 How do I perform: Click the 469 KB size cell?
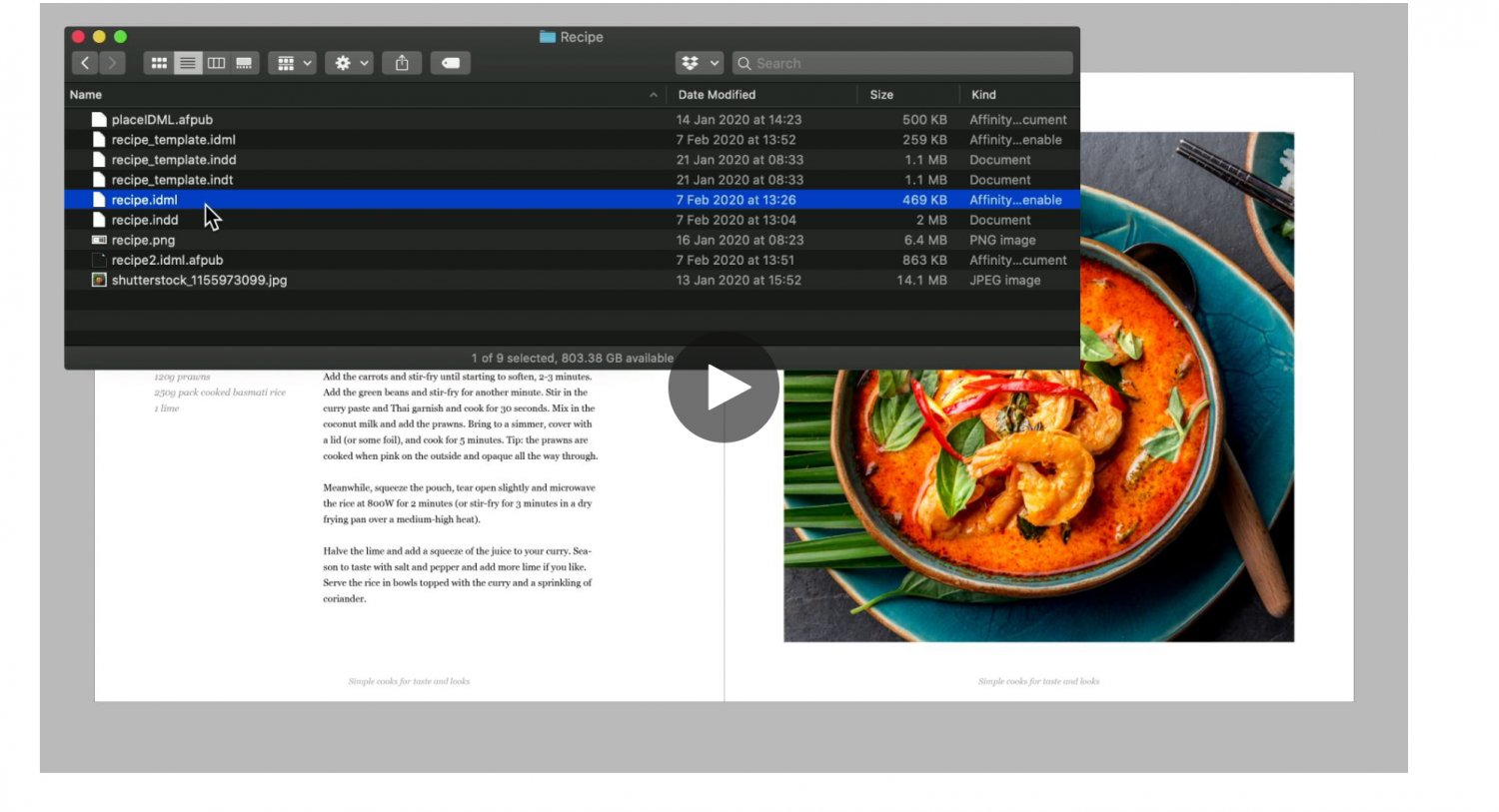tap(924, 200)
